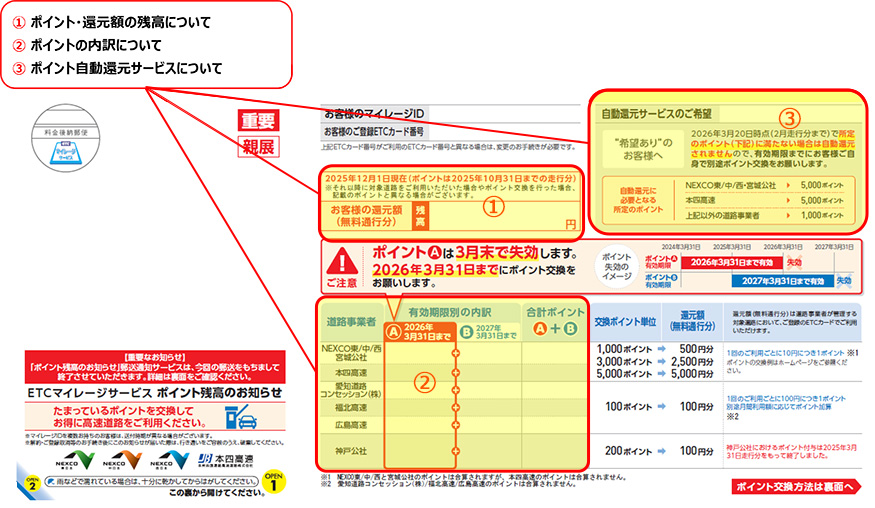Viewport: 875px width, 508px height.
Task: Click the orange 残高 label
Action: click(x=420, y=216)
